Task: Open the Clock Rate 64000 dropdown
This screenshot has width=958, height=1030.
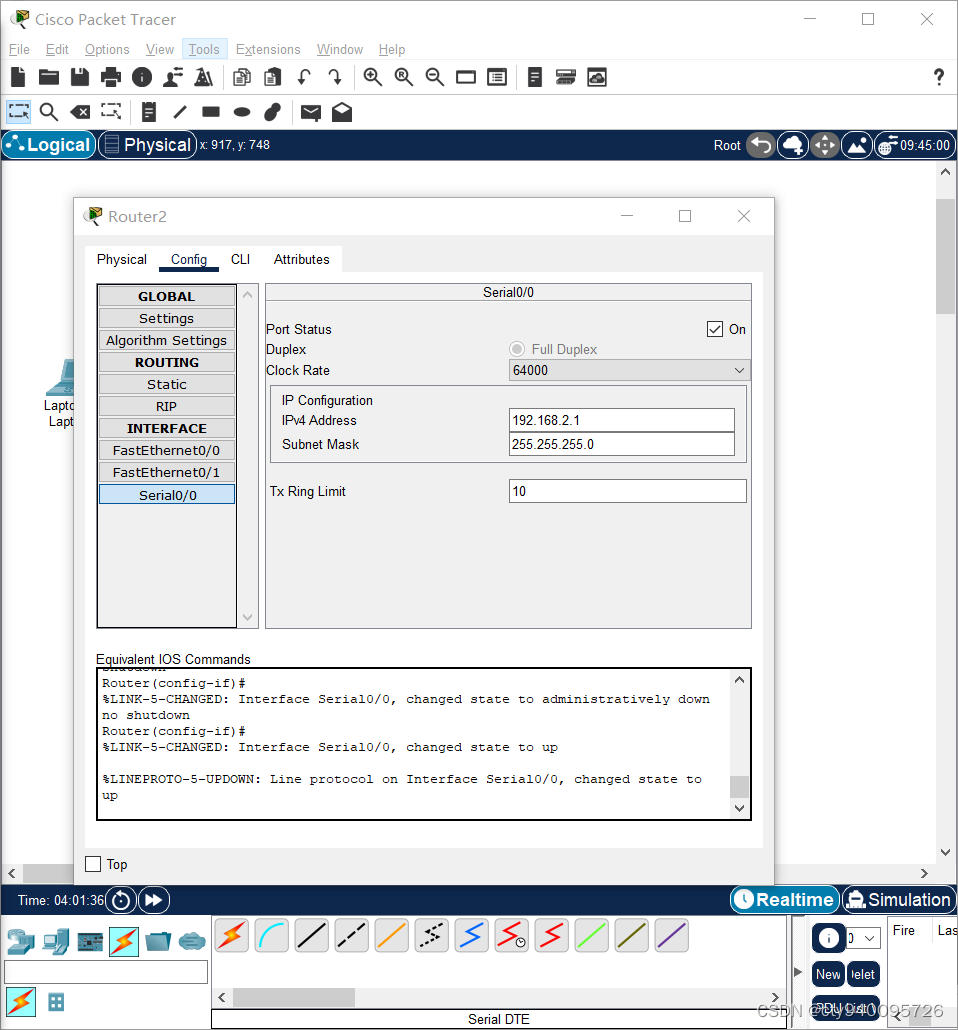Action: coord(629,370)
